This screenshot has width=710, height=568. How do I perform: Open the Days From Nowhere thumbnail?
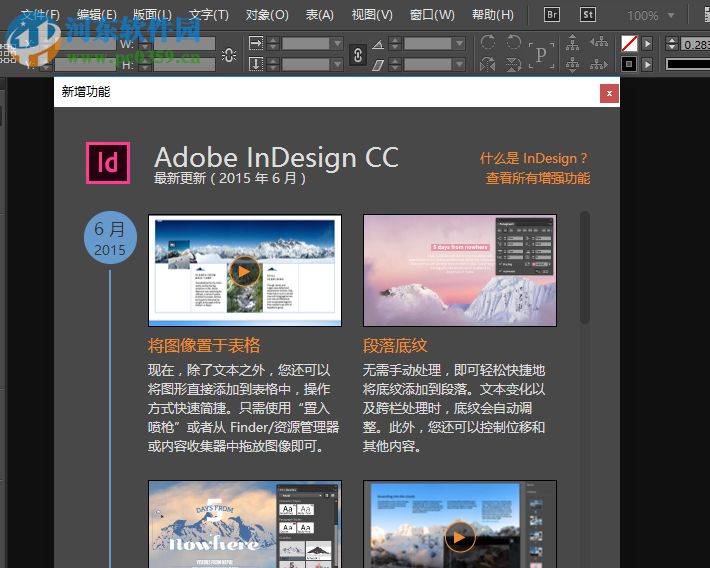point(245,524)
